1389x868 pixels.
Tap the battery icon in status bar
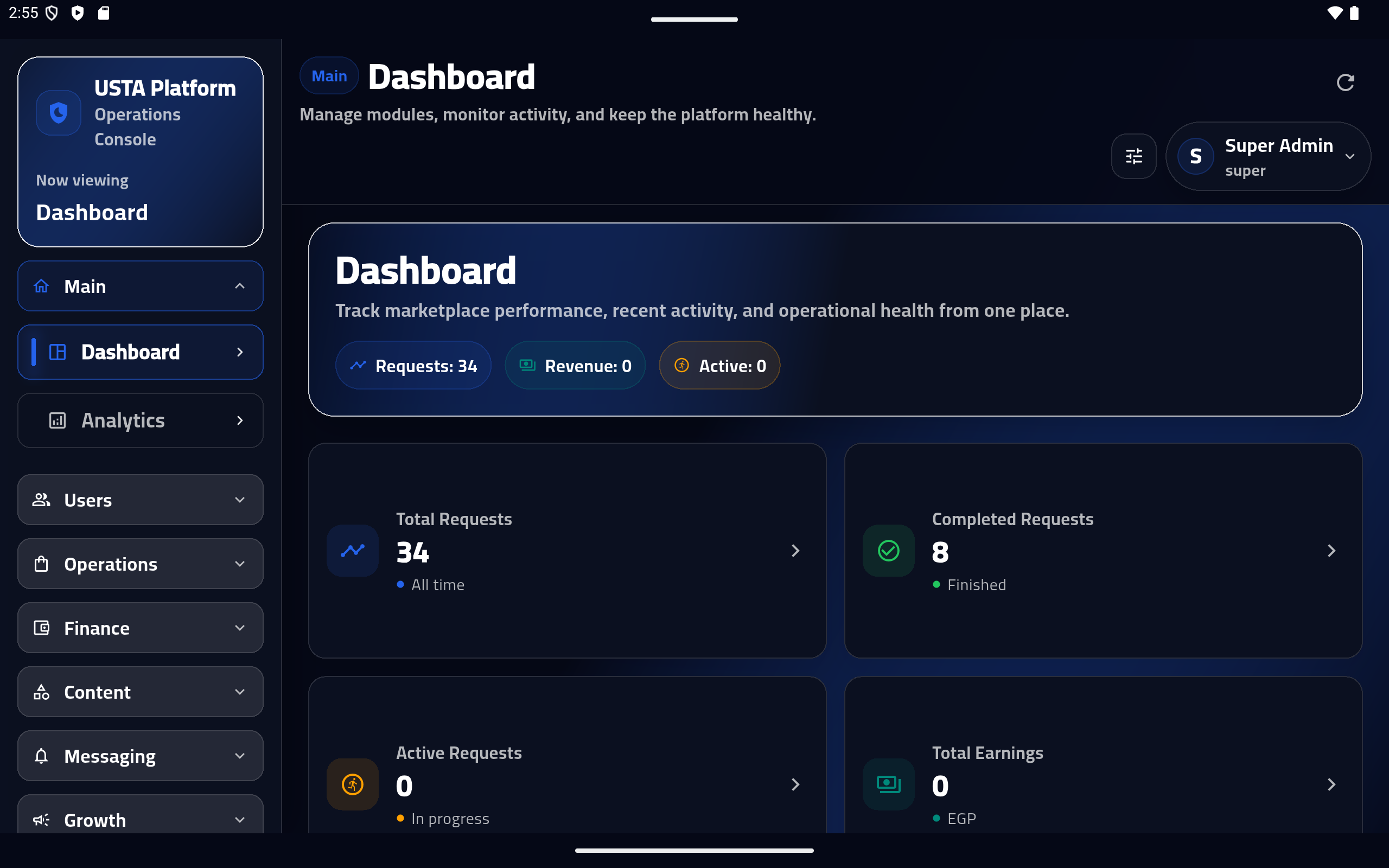tap(1354, 12)
